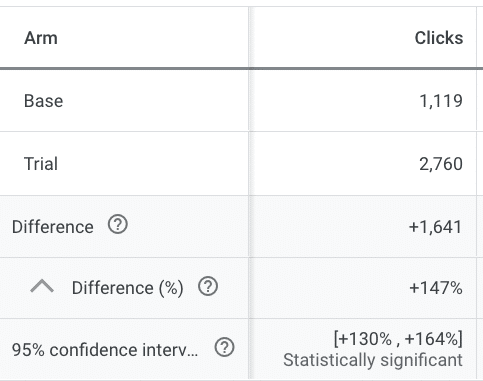Click the Statistically significant label

(x=373, y=360)
